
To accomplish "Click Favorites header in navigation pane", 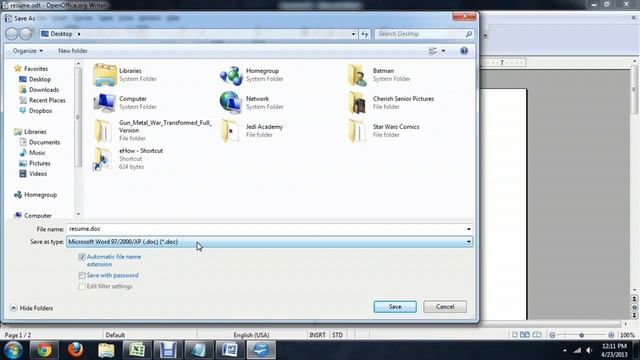I will pos(31,69).
